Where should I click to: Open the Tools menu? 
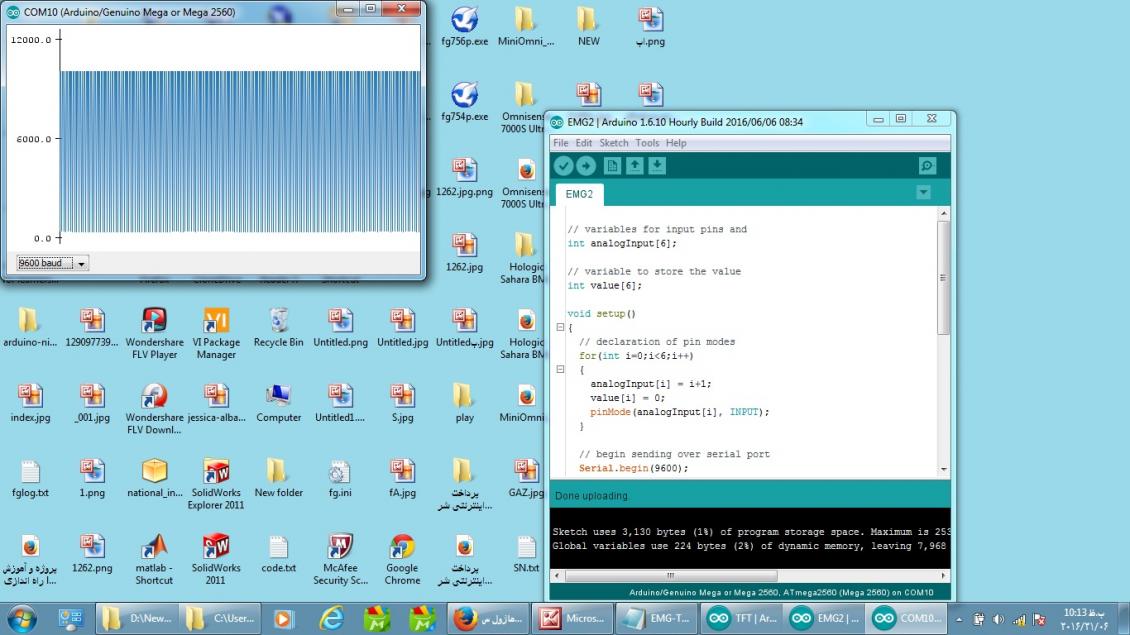[647, 143]
